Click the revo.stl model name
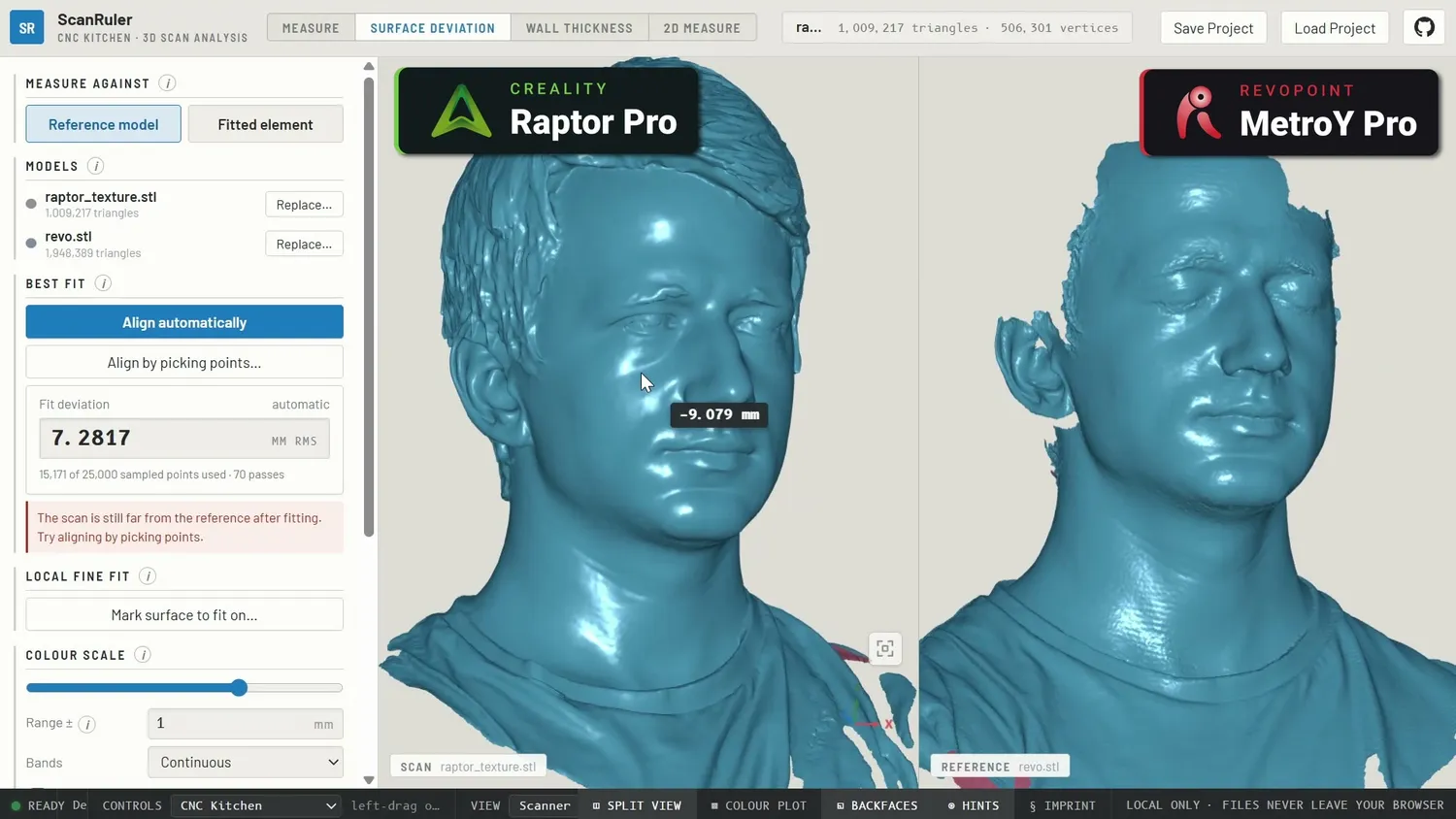 pyautogui.click(x=68, y=236)
